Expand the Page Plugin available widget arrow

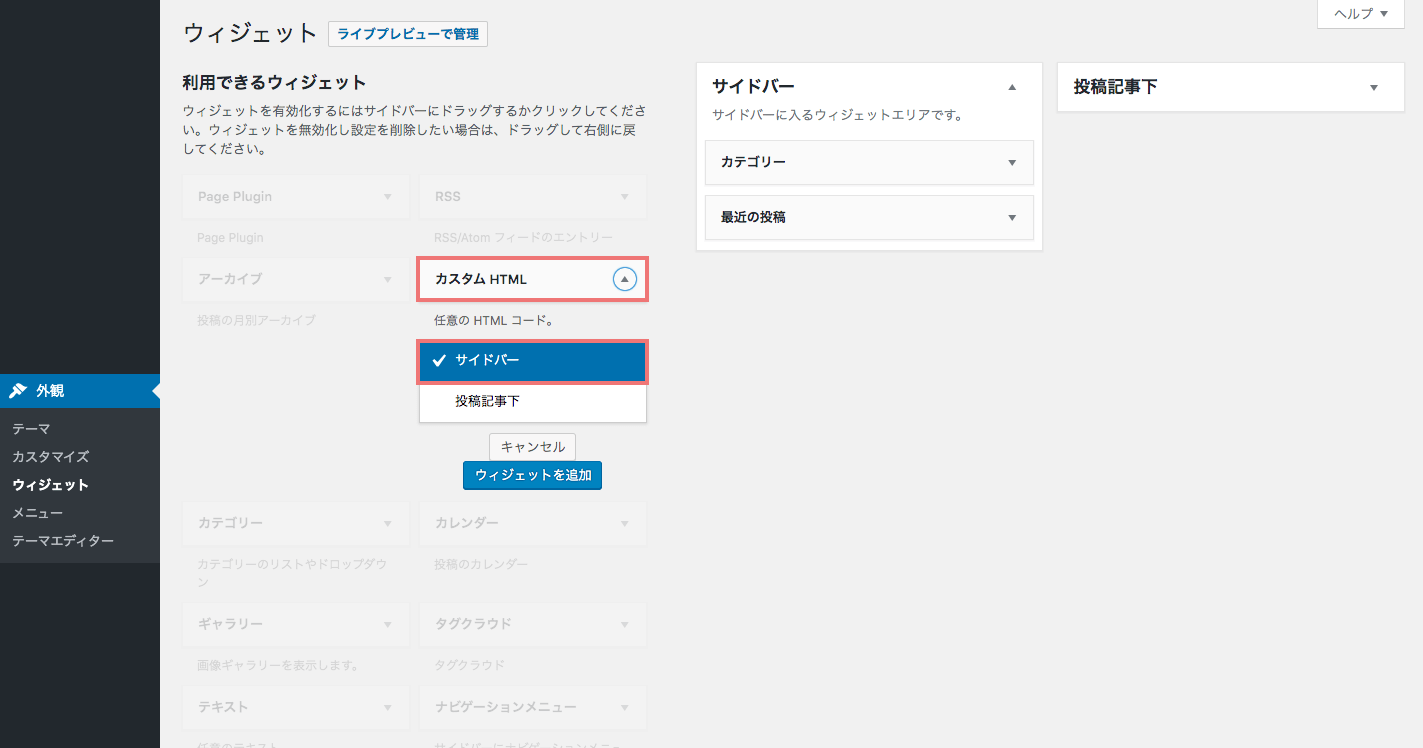pyautogui.click(x=388, y=197)
